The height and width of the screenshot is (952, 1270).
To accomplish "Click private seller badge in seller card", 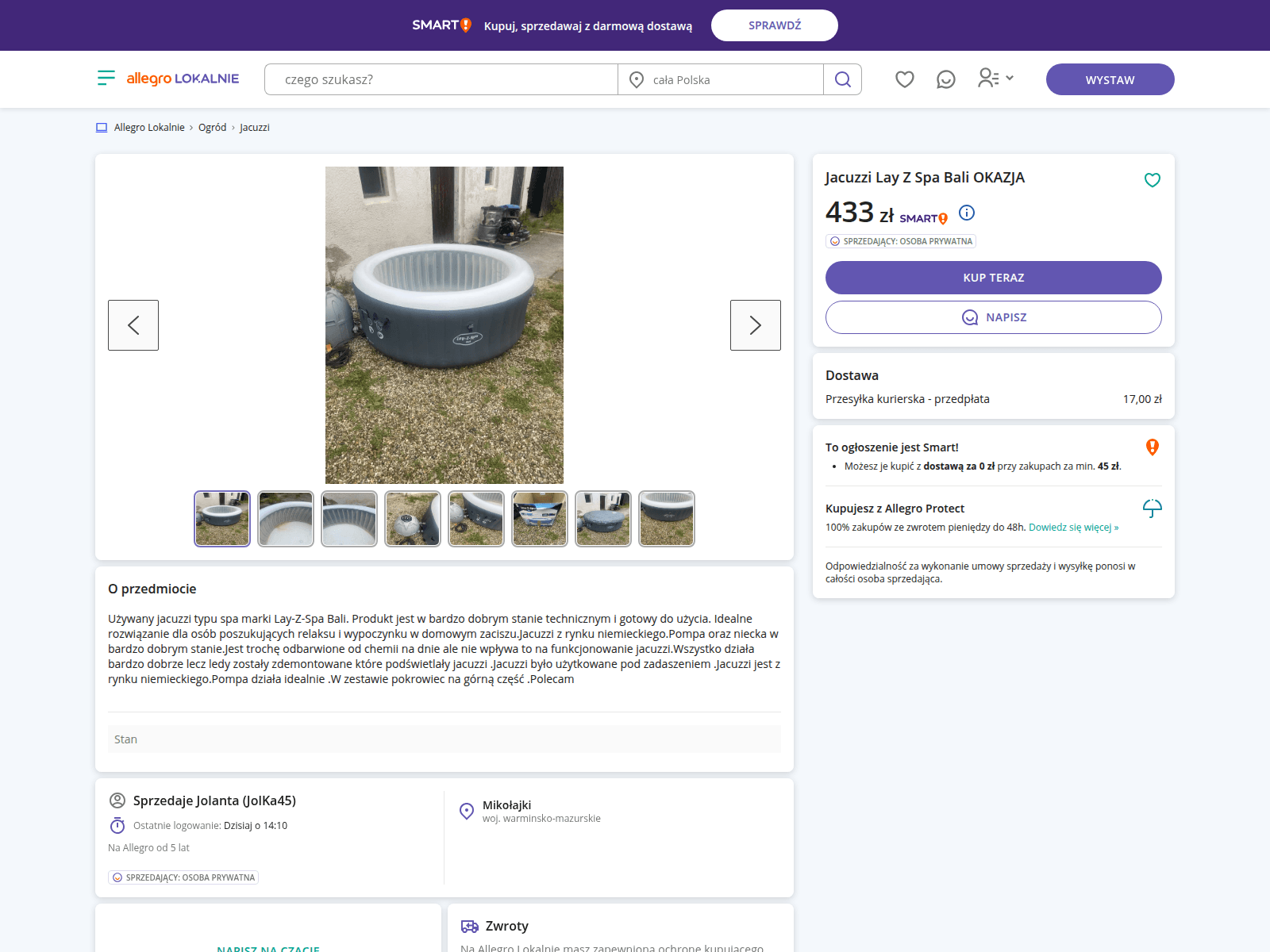I will [183, 877].
